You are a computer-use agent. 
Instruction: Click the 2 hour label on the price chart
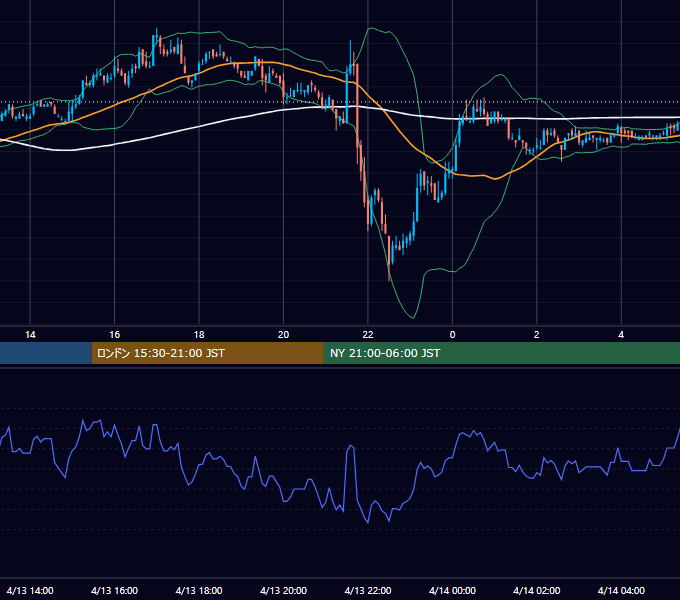point(536,335)
